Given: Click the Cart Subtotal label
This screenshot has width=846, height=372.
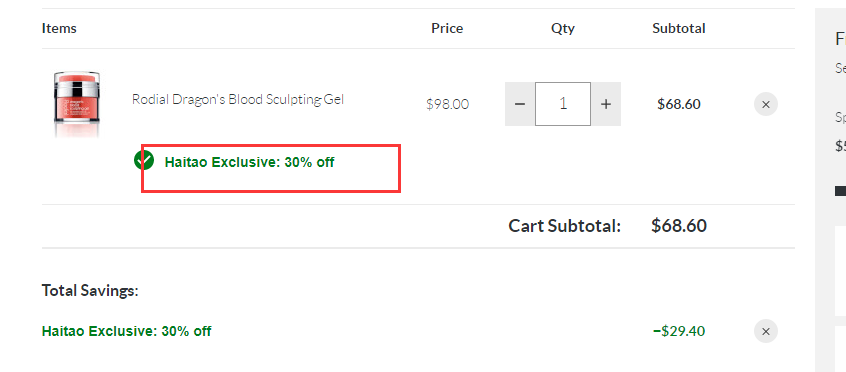Looking at the screenshot, I should tap(564, 226).
